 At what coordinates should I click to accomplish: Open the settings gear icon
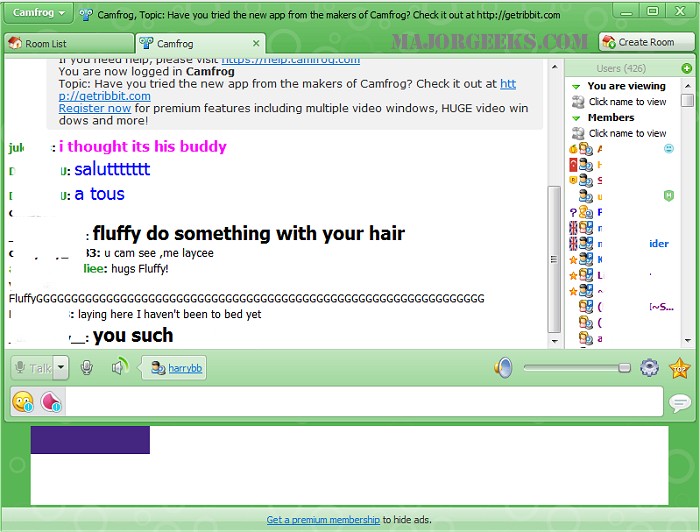point(649,368)
